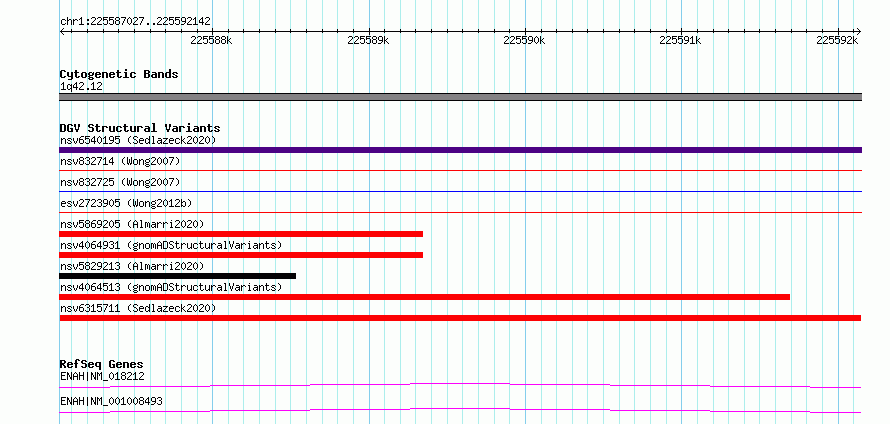The height and width of the screenshot is (424, 890).
Task: Click the RefSeq Genes track title
Action: 102,364
